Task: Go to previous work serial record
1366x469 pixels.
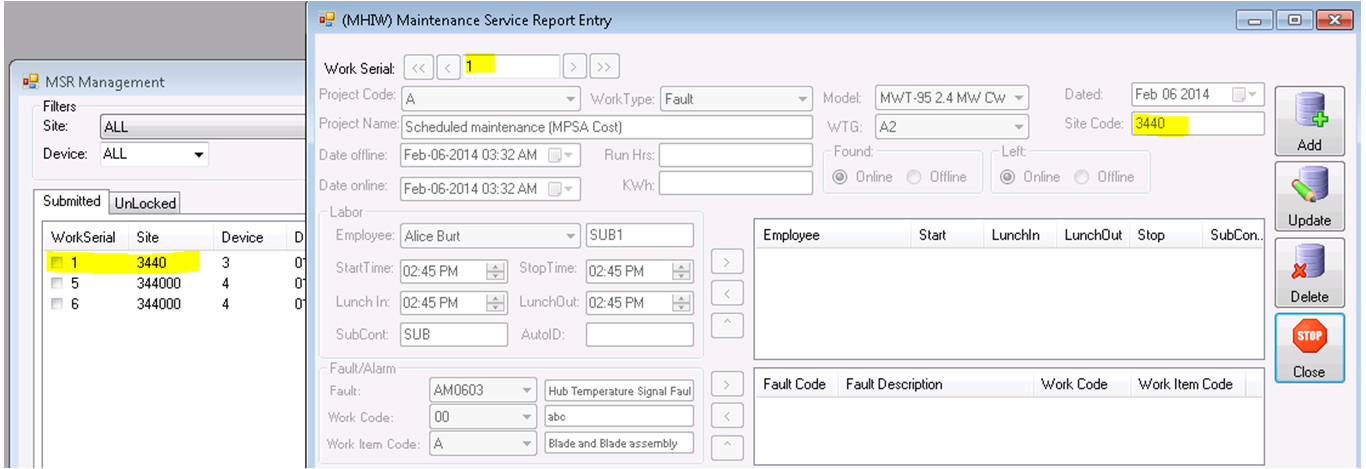Action: pyautogui.click(x=448, y=67)
